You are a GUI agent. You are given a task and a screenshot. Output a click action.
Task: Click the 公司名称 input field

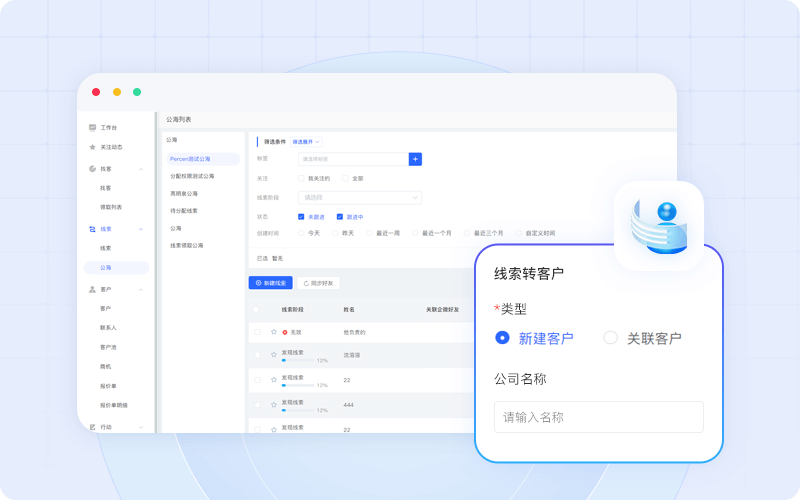pos(598,417)
